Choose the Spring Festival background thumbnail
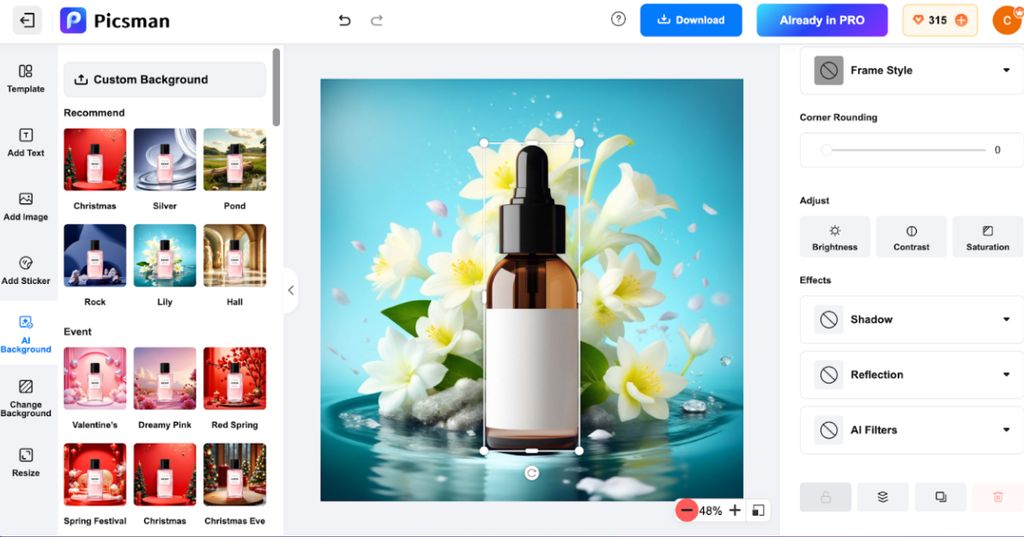The height and width of the screenshot is (537, 1024). pos(95,474)
